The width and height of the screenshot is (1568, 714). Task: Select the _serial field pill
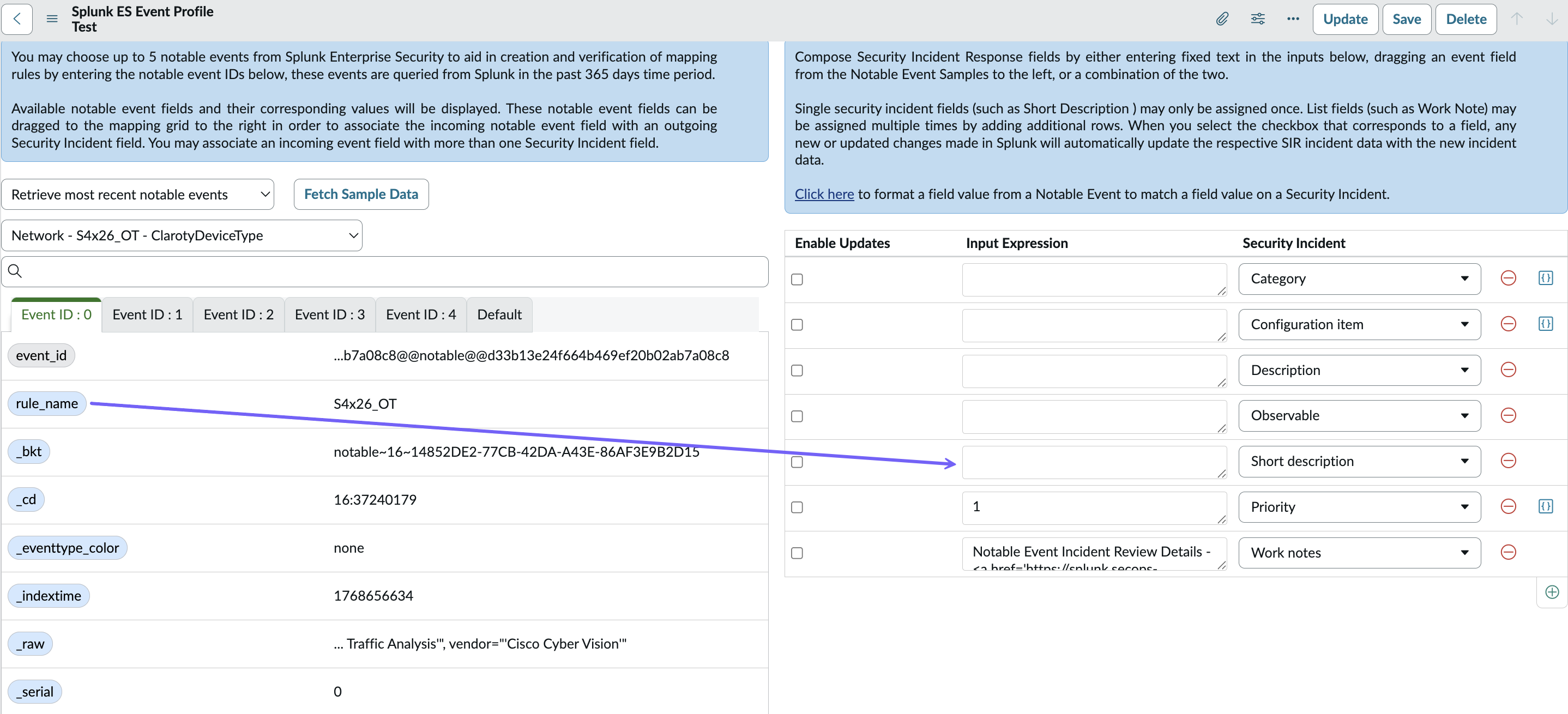click(35, 692)
